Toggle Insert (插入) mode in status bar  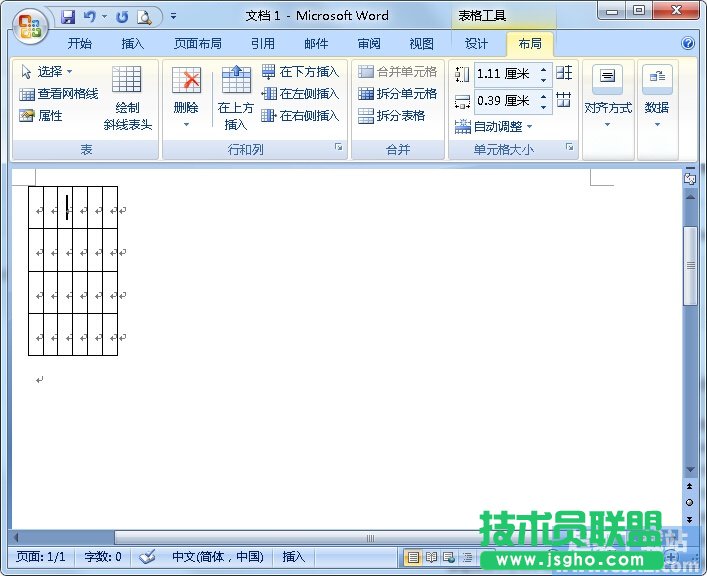tap(294, 557)
